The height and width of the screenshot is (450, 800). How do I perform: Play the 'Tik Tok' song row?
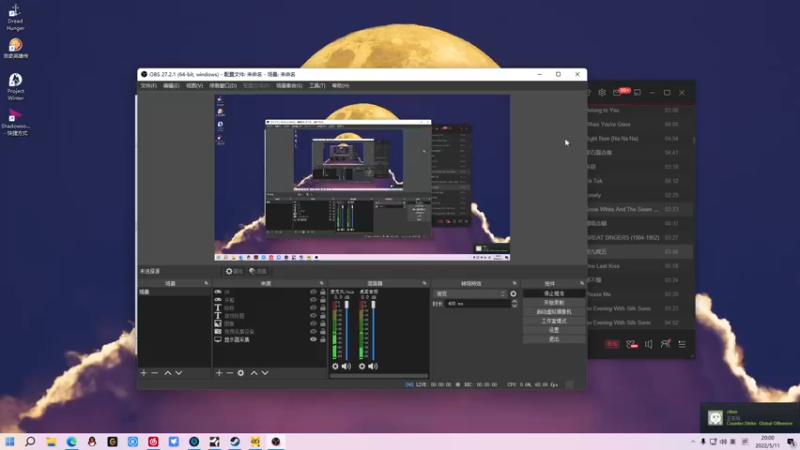click(640, 181)
